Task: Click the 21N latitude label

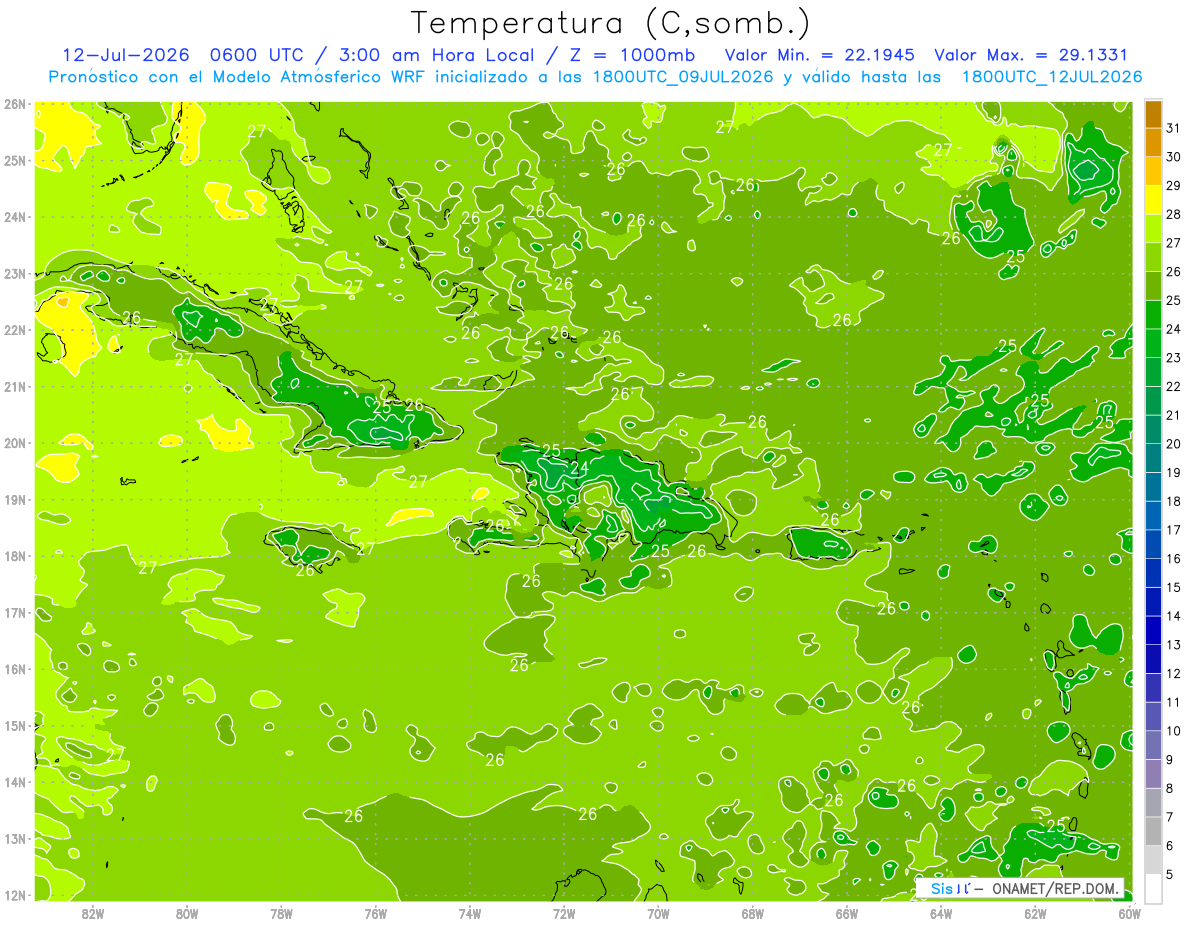Action: click(14, 387)
